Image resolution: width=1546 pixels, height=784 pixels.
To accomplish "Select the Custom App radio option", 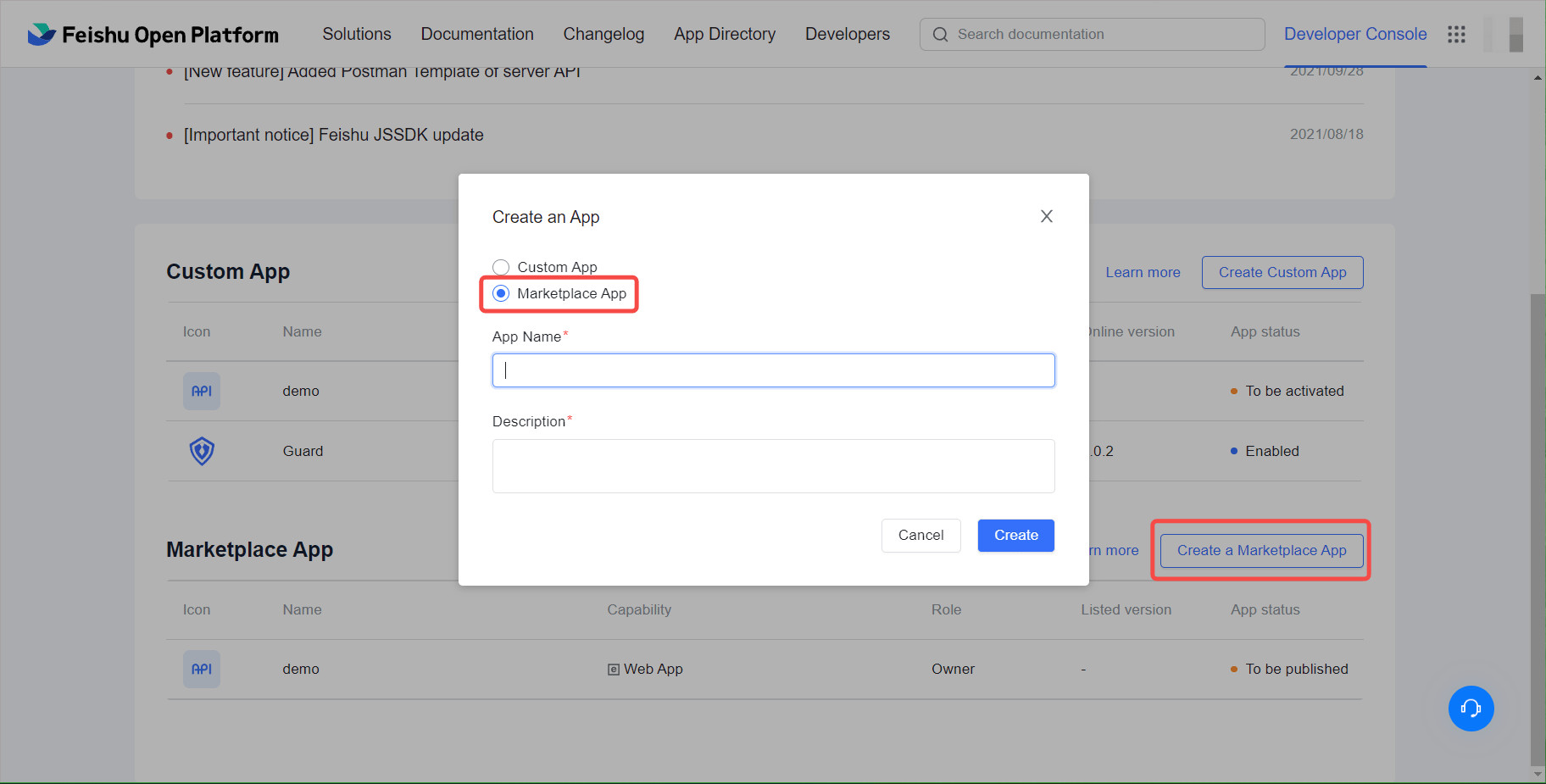I will click(x=501, y=268).
